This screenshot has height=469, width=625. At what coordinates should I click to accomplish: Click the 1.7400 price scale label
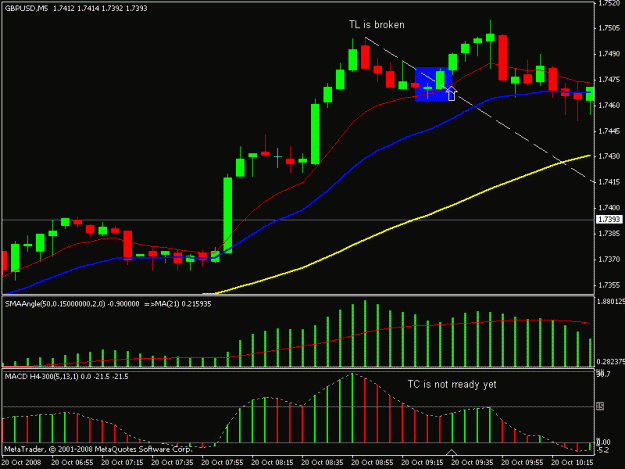point(609,208)
